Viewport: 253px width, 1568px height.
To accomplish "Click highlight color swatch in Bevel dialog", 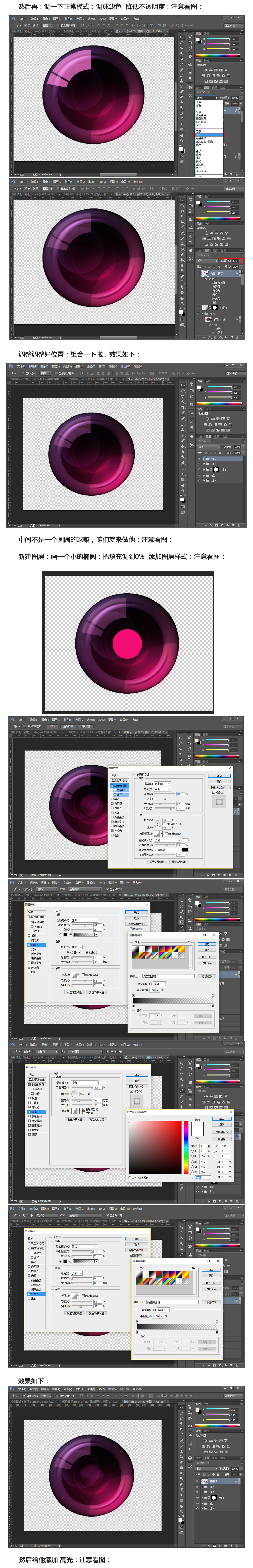I will click(185, 840).
